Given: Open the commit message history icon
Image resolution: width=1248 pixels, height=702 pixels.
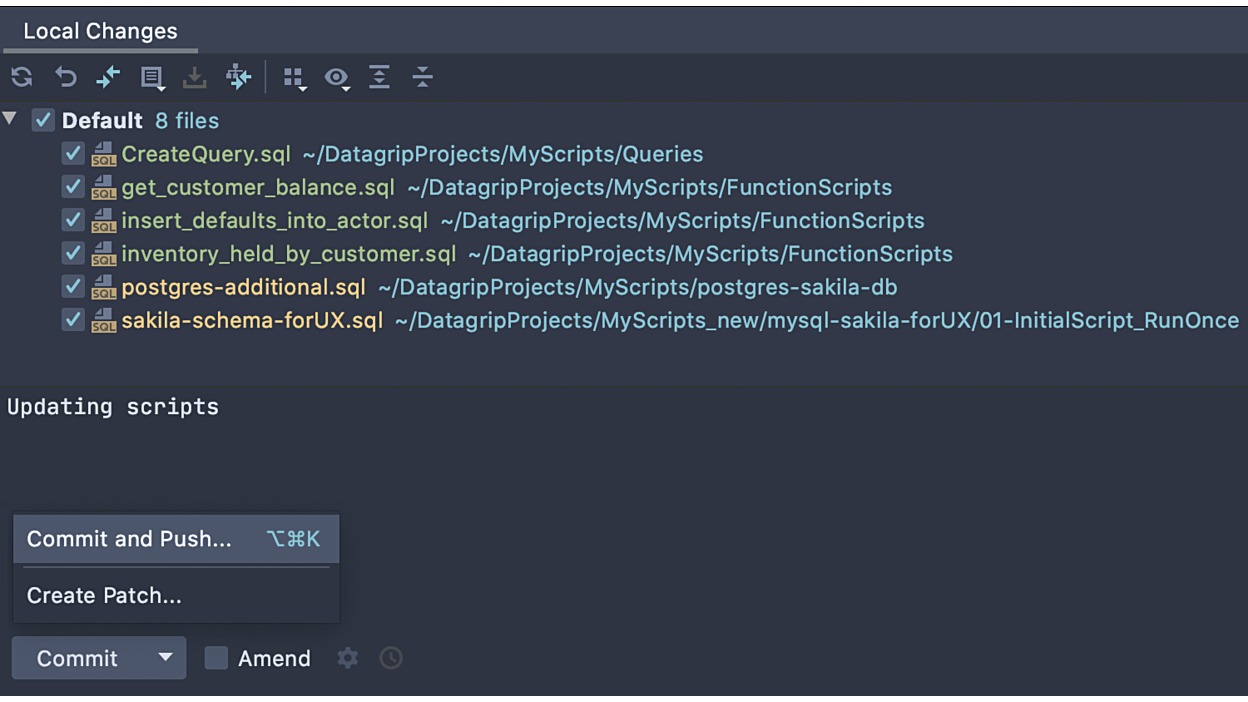Looking at the screenshot, I should point(390,658).
